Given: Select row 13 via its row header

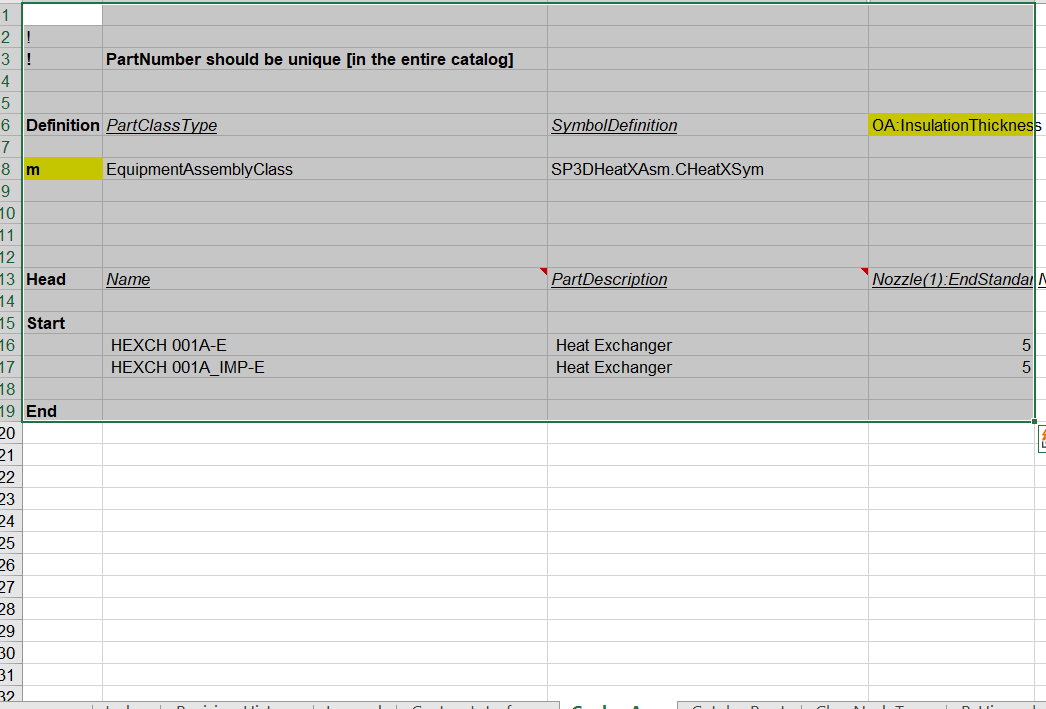Looking at the screenshot, I should point(9,279).
